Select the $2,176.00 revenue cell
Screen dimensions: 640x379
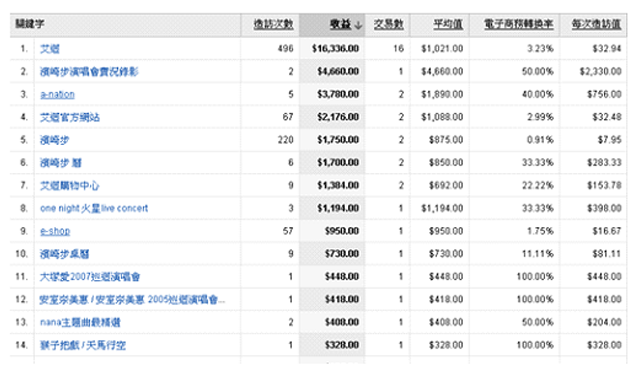pyautogui.click(x=338, y=117)
